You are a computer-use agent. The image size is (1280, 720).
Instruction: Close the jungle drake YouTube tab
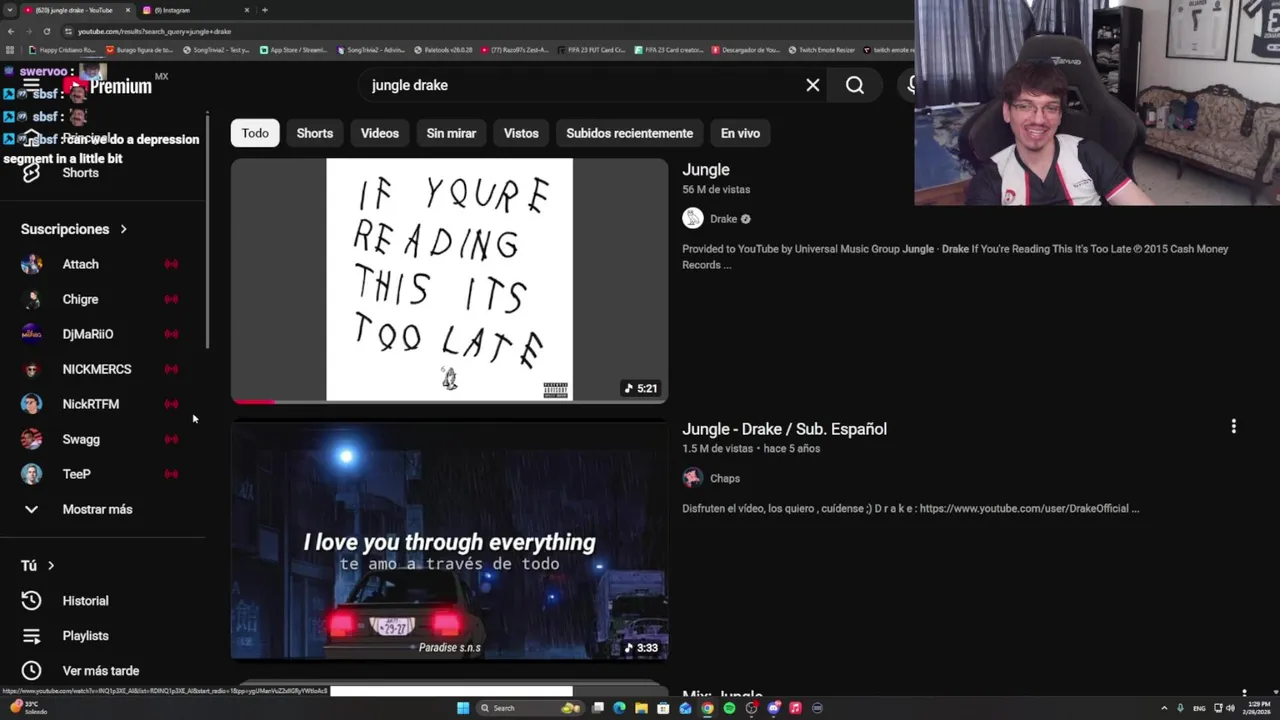click(x=129, y=10)
